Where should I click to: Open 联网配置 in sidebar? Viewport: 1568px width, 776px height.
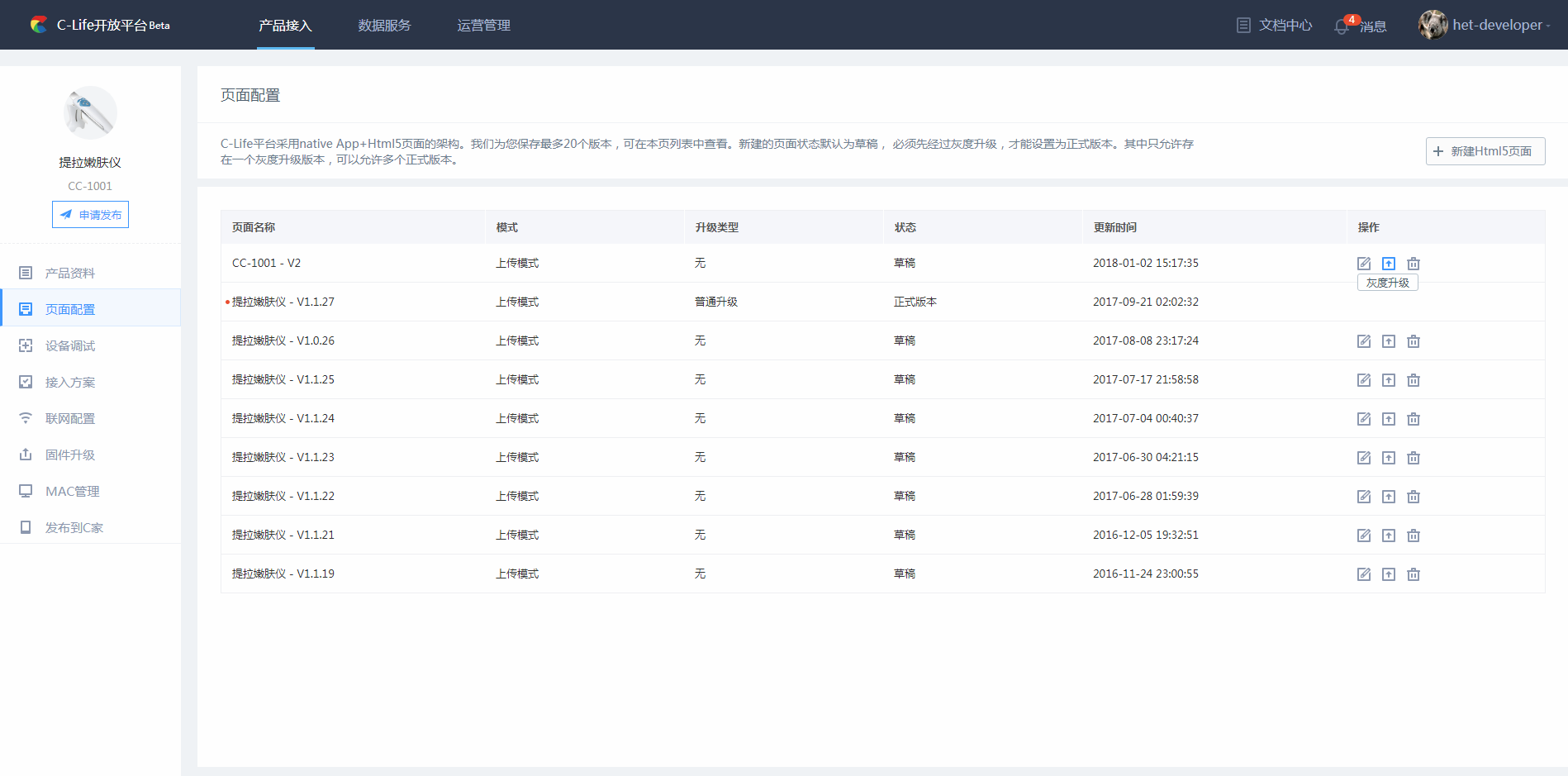(90, 418)
